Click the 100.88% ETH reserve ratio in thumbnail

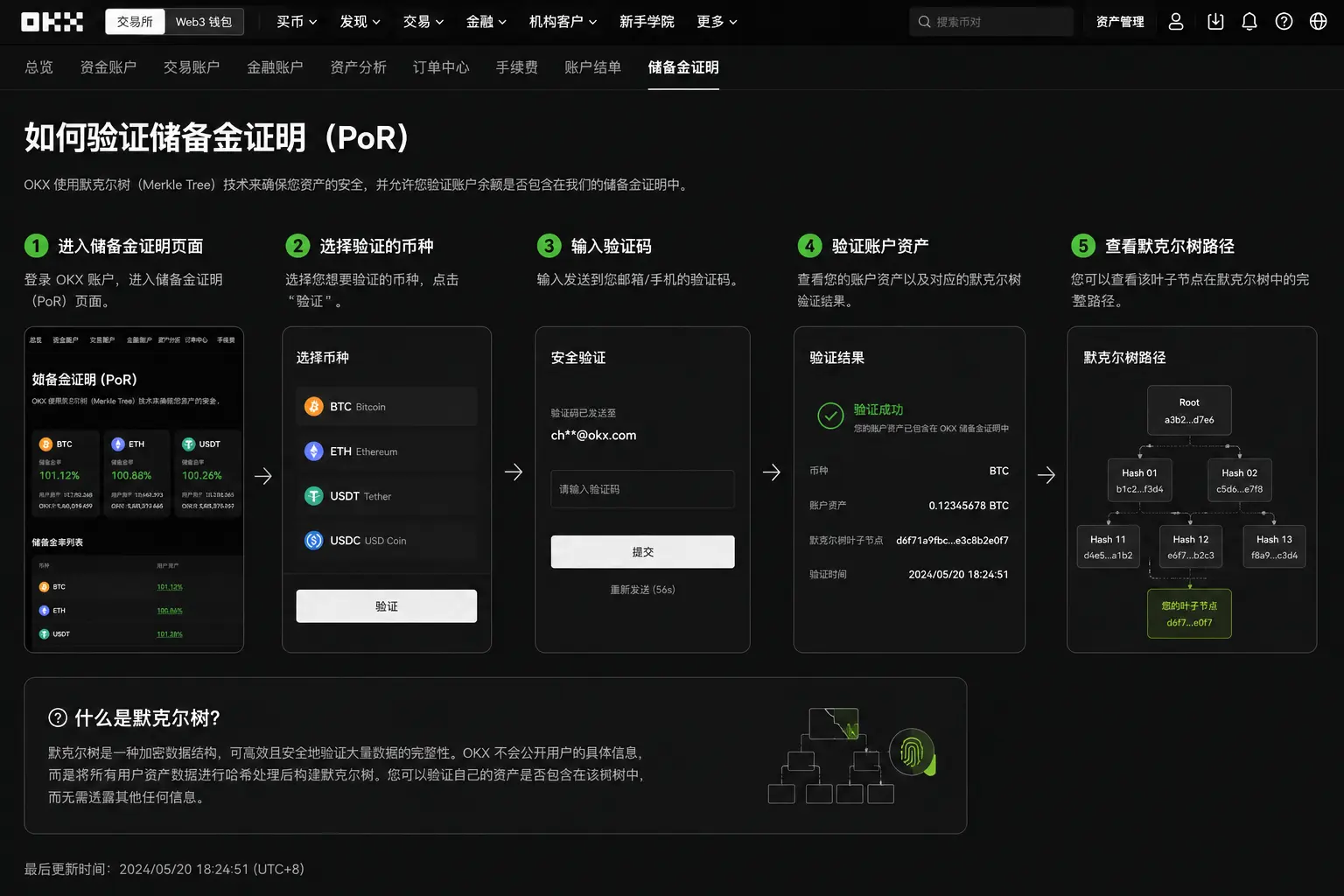pyautogui.click(x=131, y=475)
